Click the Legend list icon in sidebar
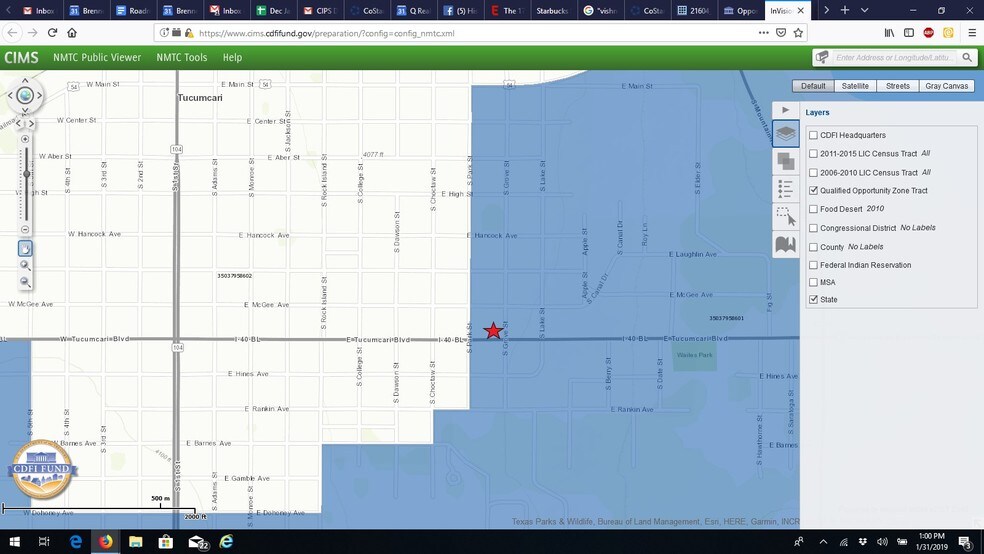The image size is (984, 554). [786, 189]
